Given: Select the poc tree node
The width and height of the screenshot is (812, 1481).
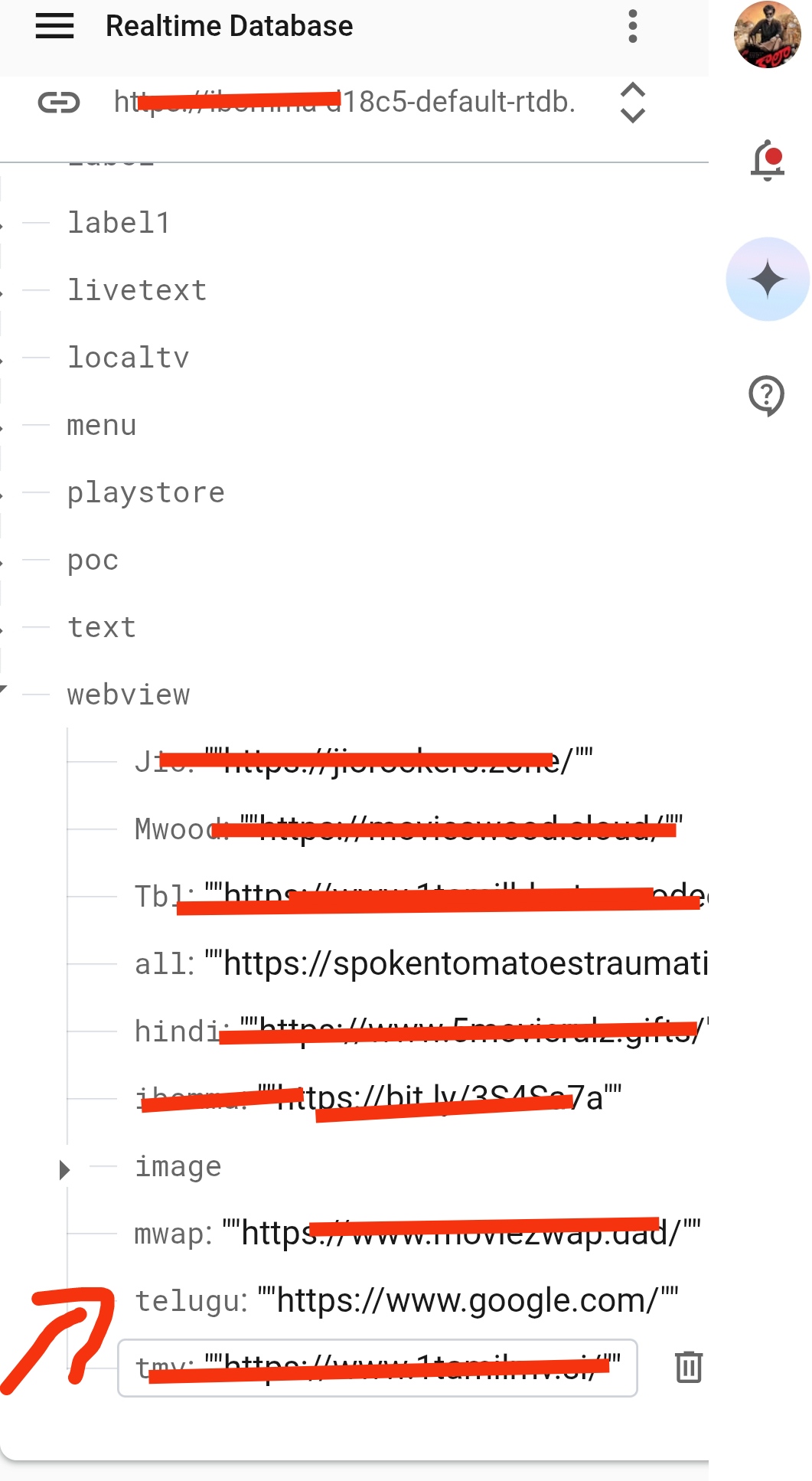Looking at the screenshot, I should point(93,561).
